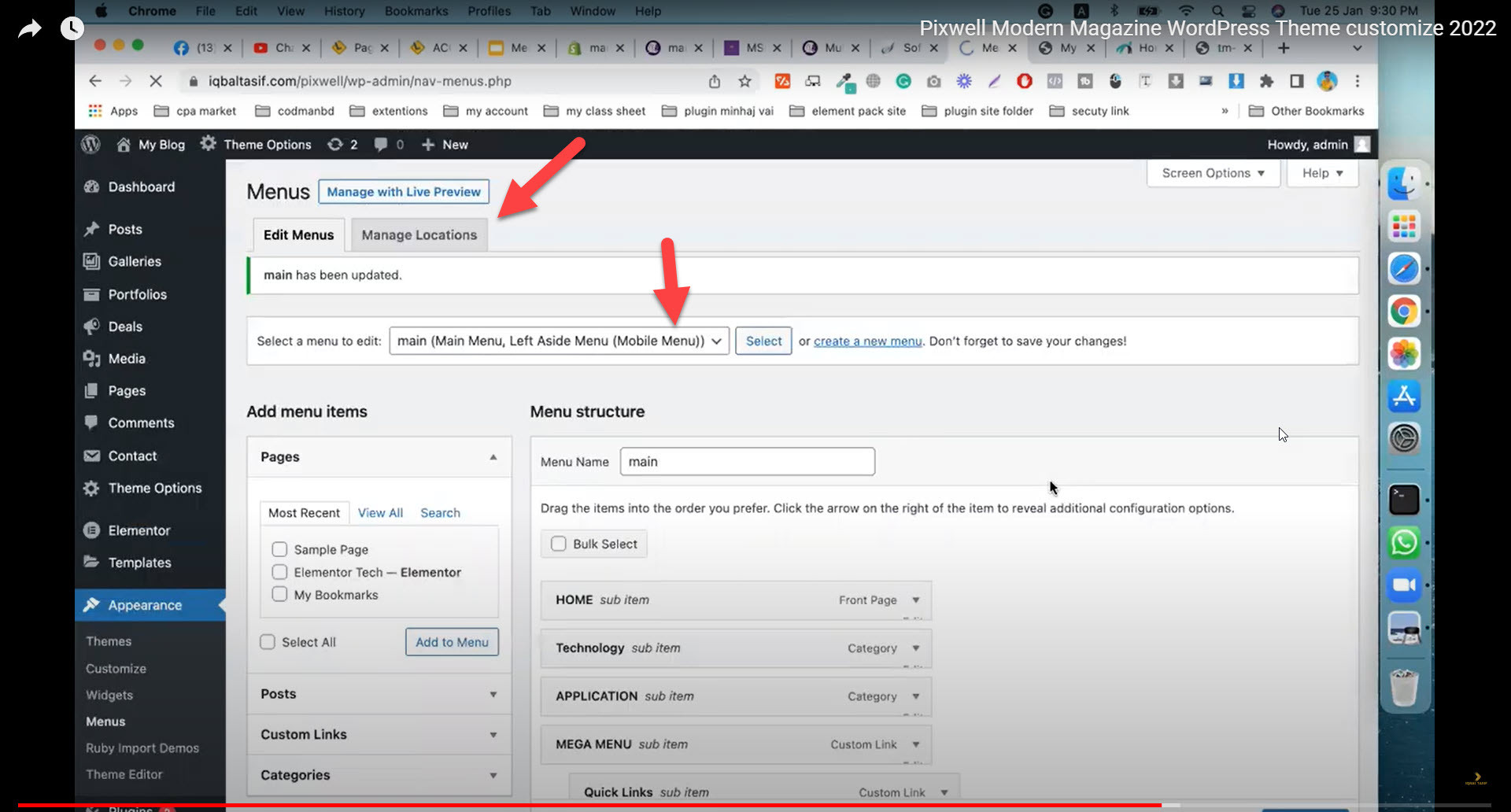This screenshot has width=1511, height=812.
Task: Click the Add to Menu button
Action: [x=452, y=642]
